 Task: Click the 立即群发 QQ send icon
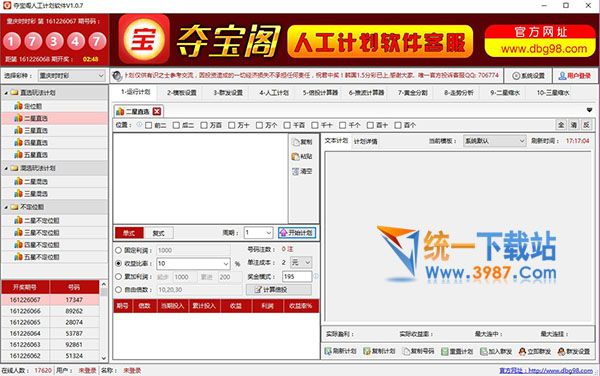[x=522, y=351]
